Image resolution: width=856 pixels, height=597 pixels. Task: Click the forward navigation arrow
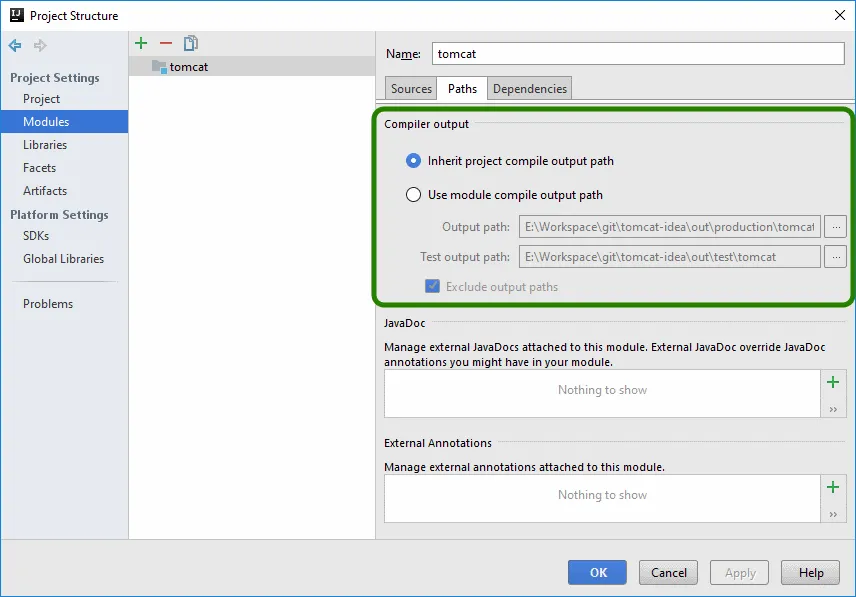tap(40, 45)
